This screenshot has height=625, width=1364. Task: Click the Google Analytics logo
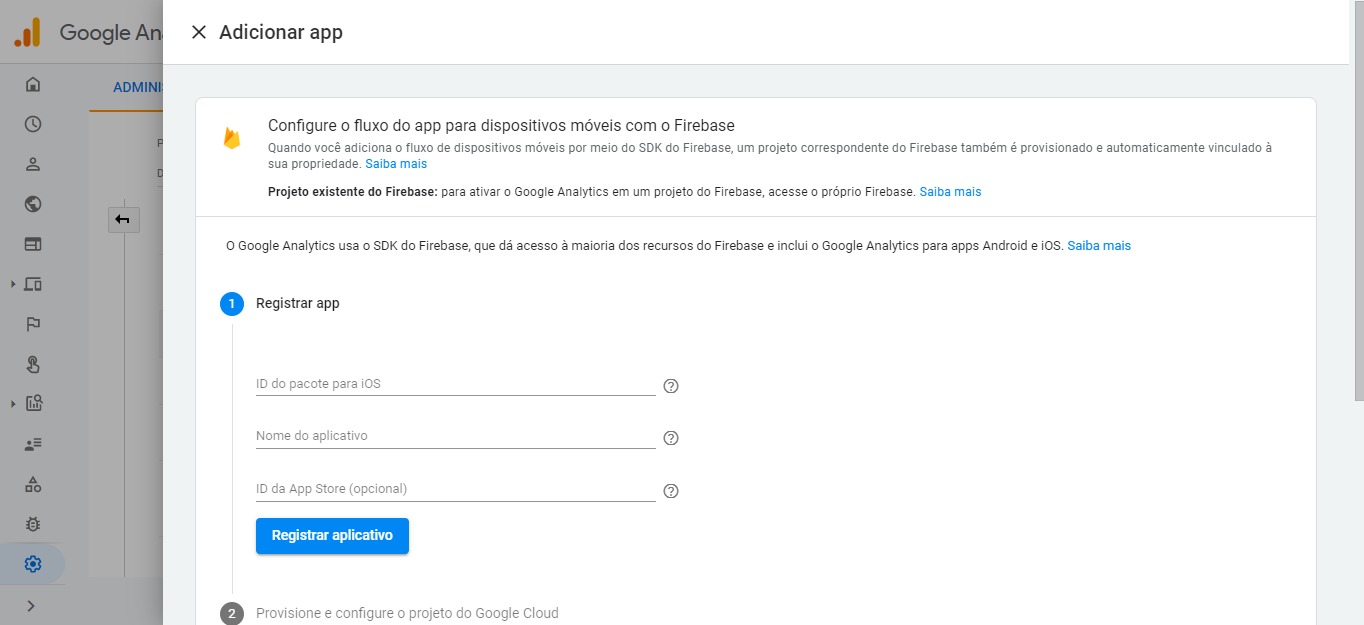27,32
